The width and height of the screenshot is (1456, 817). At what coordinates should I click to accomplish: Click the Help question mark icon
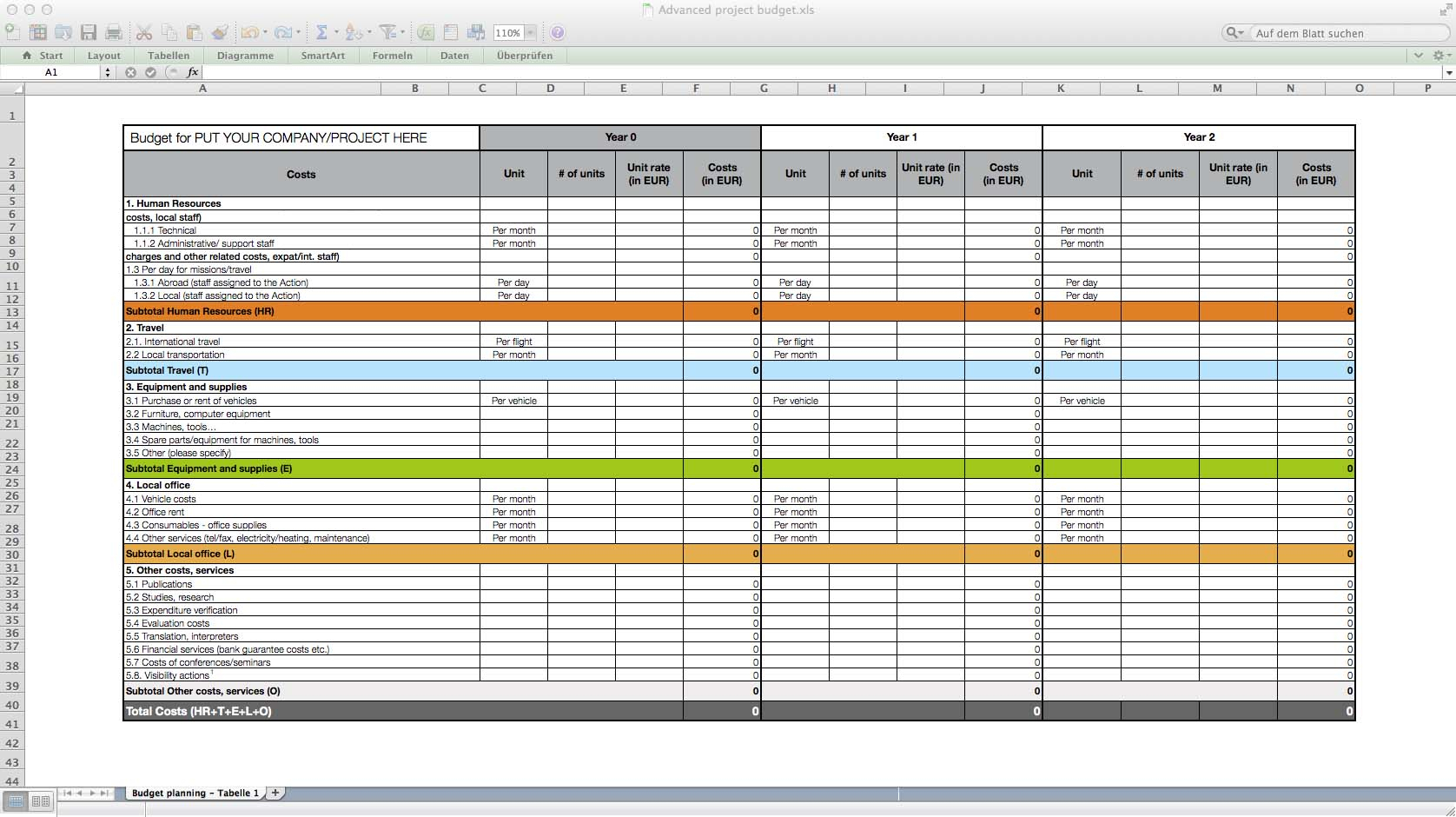click(x=557, y=32)
